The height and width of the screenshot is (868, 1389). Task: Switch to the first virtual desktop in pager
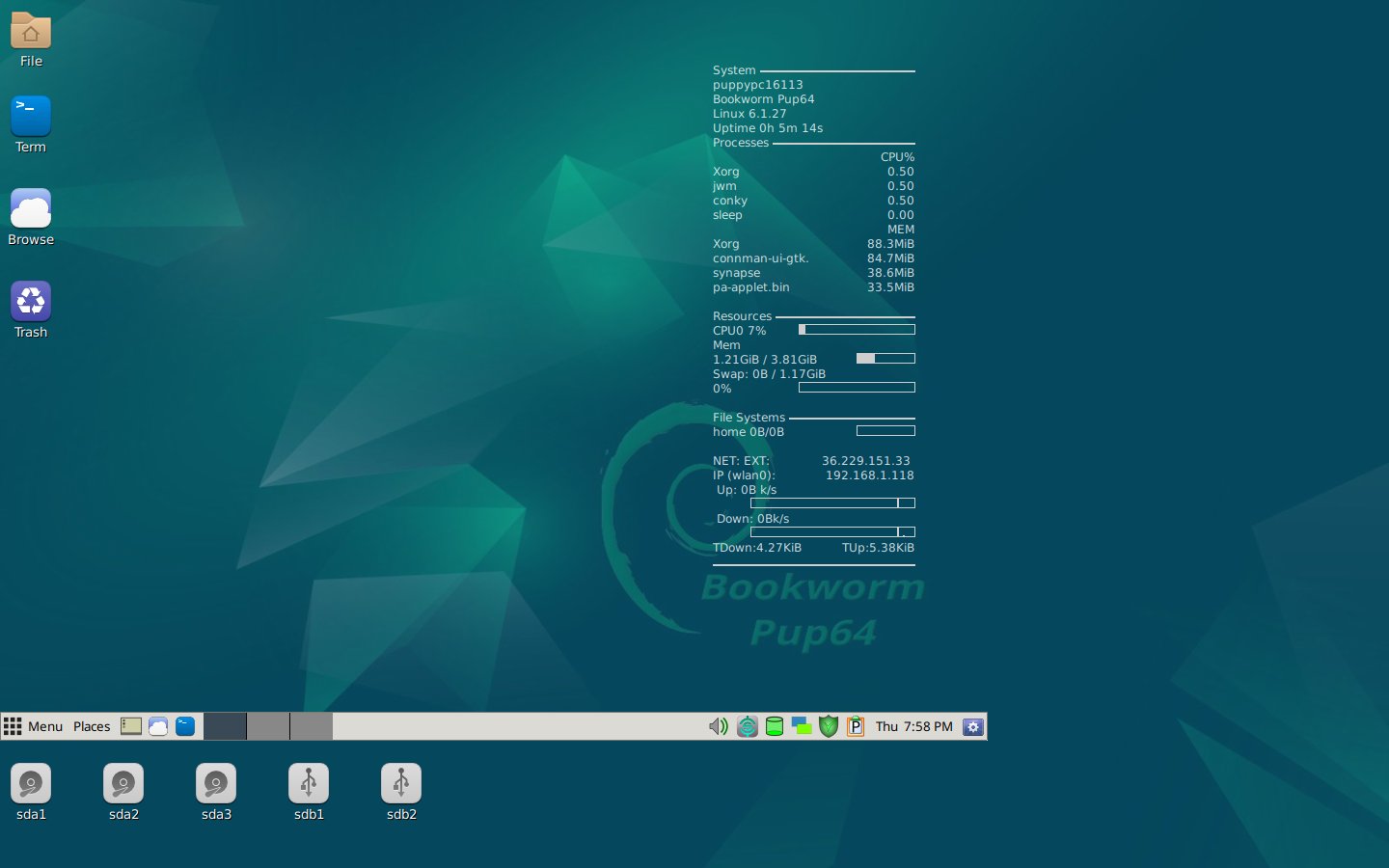click(x=225, y=726)
